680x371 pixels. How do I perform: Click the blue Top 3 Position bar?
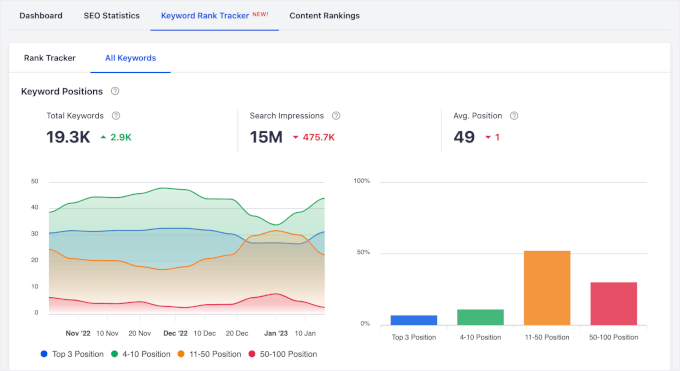414,320
